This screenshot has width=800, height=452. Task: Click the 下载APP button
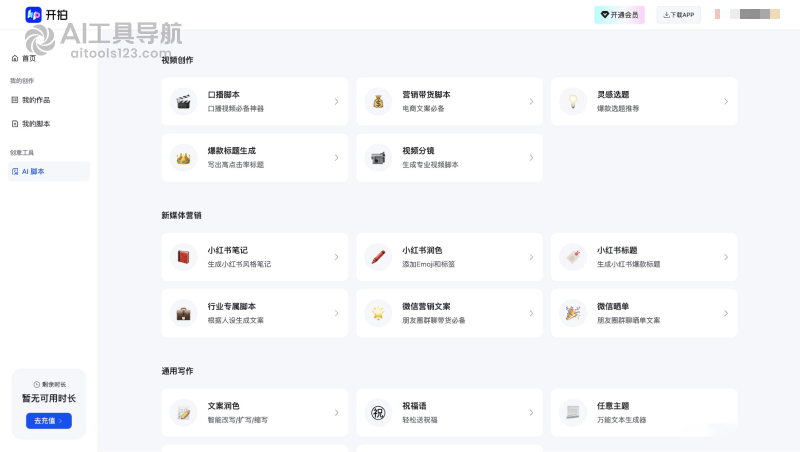(679, 15)
